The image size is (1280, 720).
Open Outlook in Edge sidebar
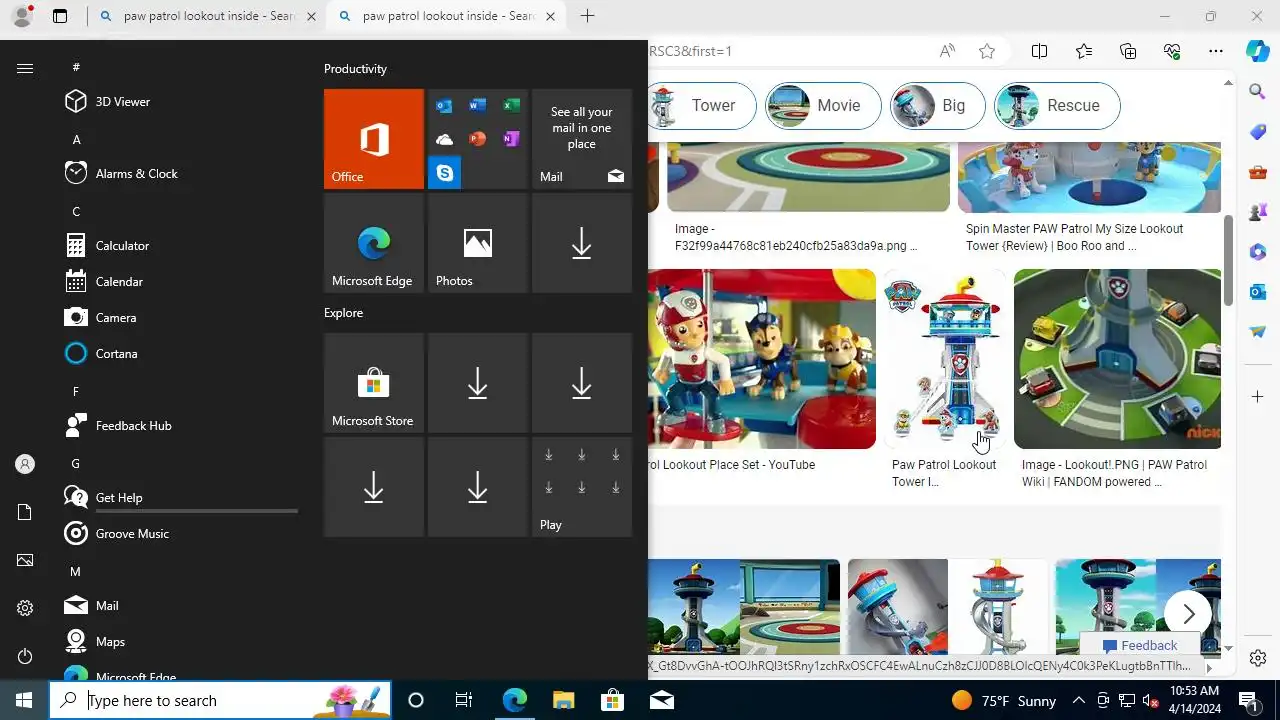[1258, 292]
